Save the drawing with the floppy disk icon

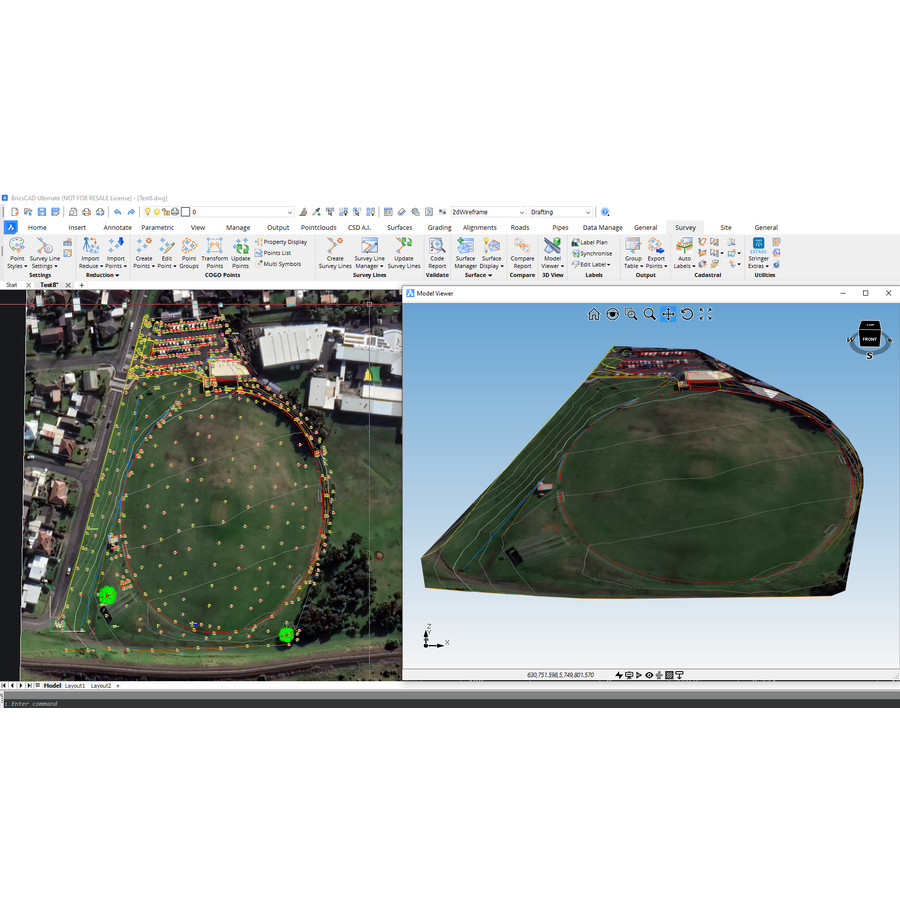click(x=42, y=212)
